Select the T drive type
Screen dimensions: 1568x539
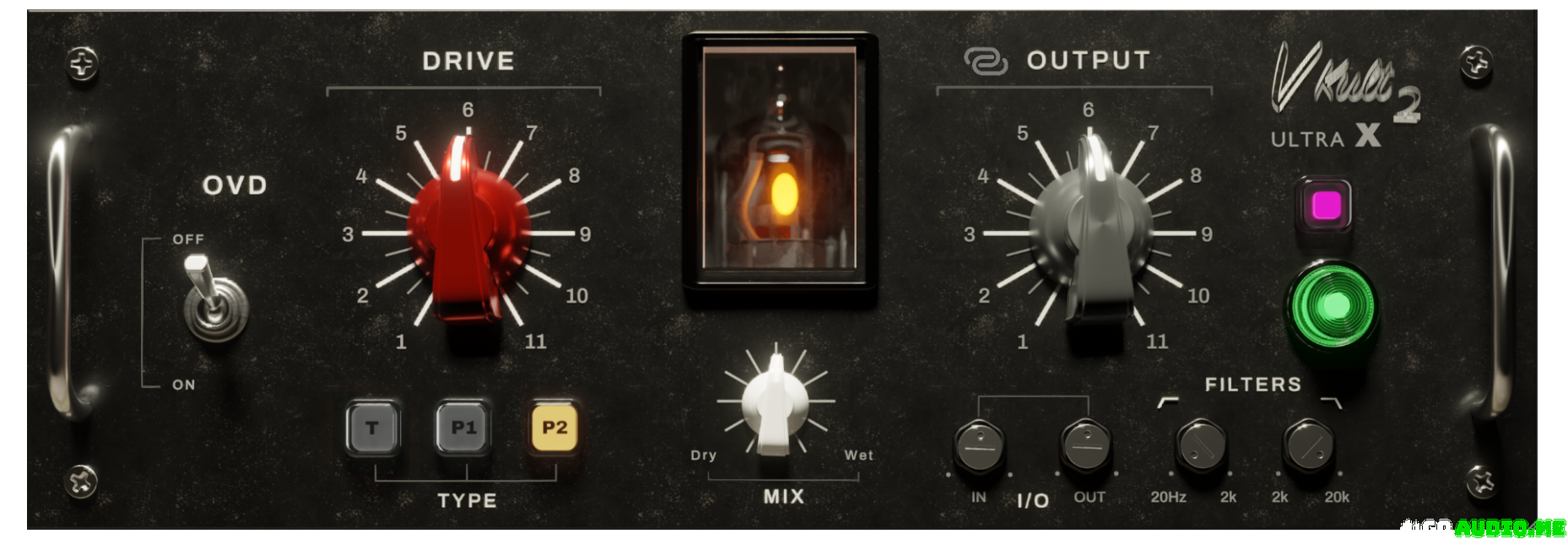point(372,428)
